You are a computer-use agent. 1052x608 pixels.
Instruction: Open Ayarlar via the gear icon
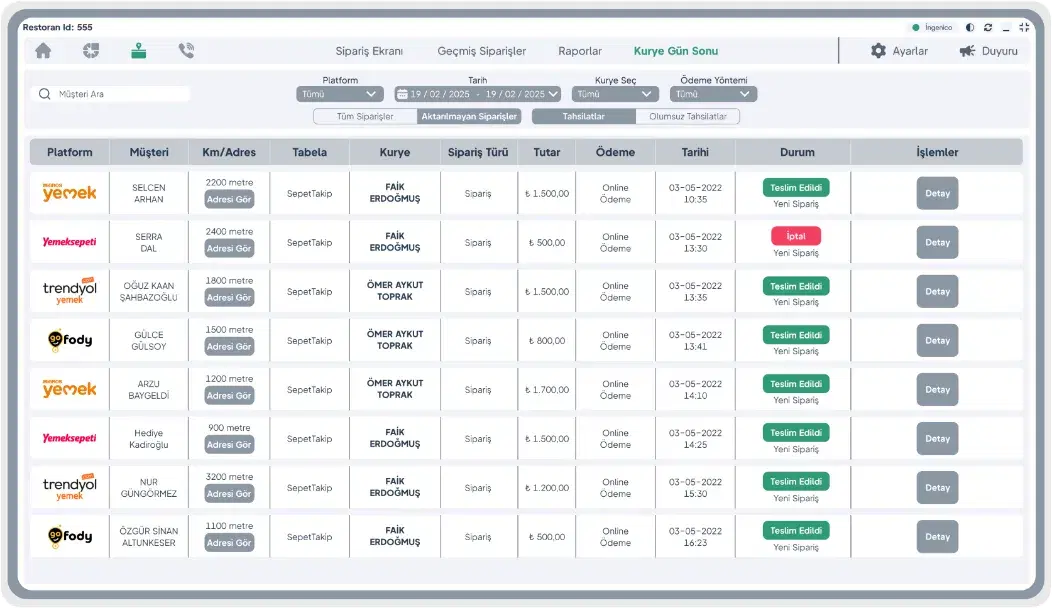click(878, 51)
